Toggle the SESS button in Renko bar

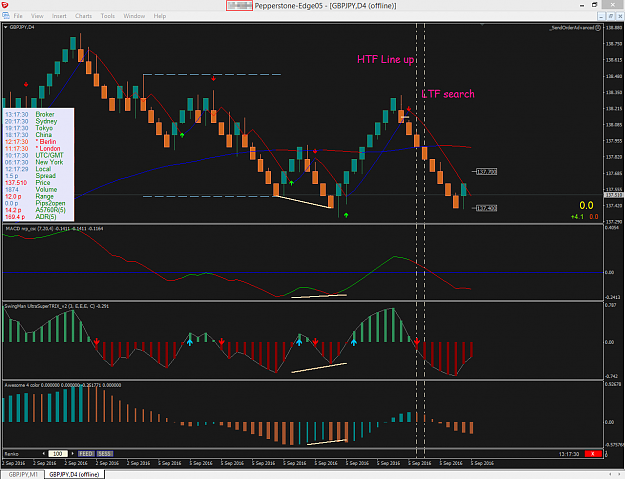click(x=105, y=453)
